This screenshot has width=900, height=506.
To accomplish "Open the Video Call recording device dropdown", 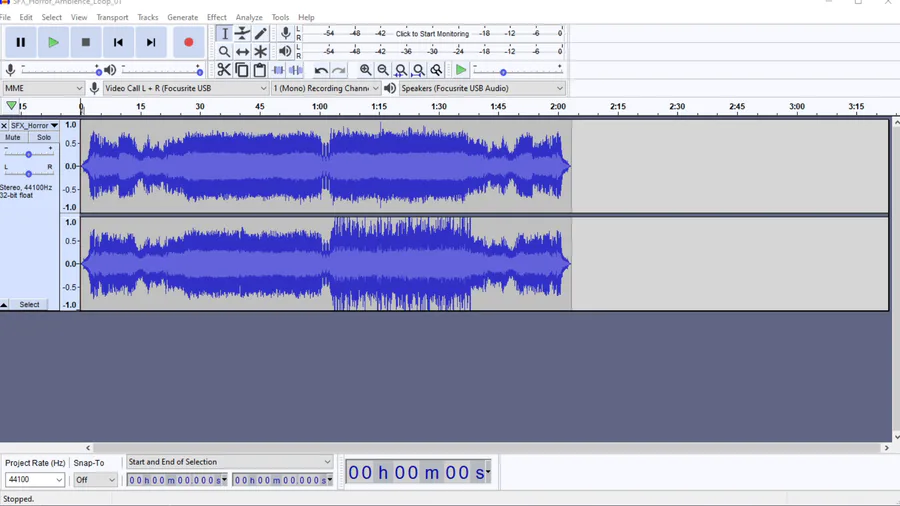I will pyautogui.click(x=185, y=88).
